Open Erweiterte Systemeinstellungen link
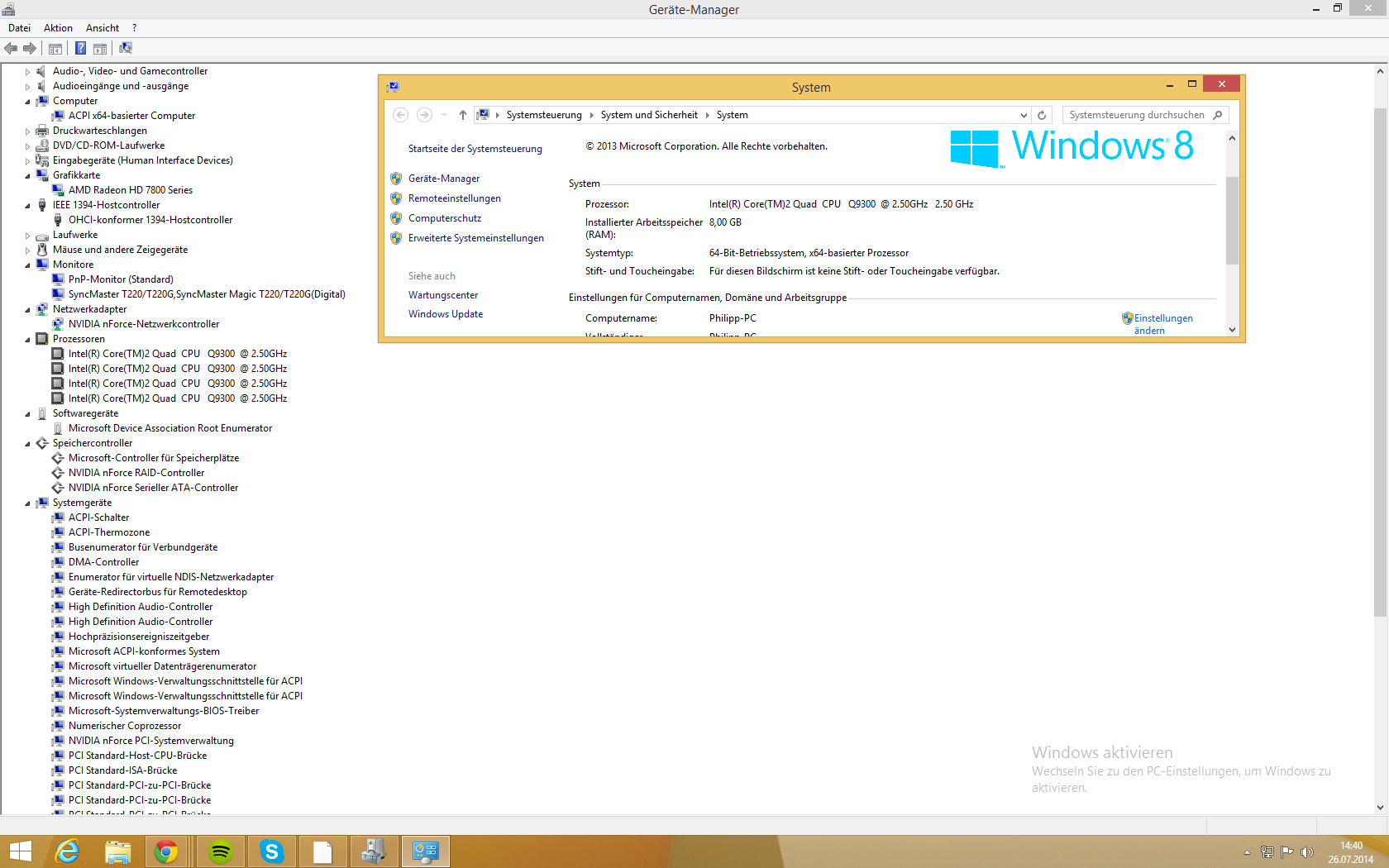Viewport: 1389px width, 868px height. pos(476,238)
